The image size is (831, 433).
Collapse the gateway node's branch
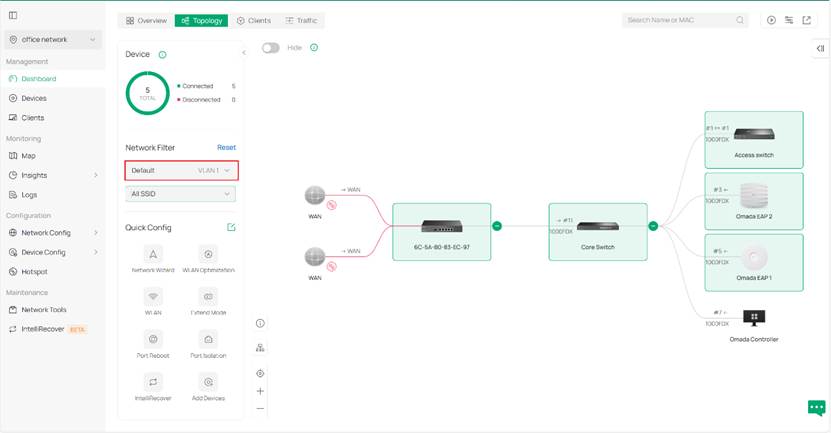click(497, 226)
